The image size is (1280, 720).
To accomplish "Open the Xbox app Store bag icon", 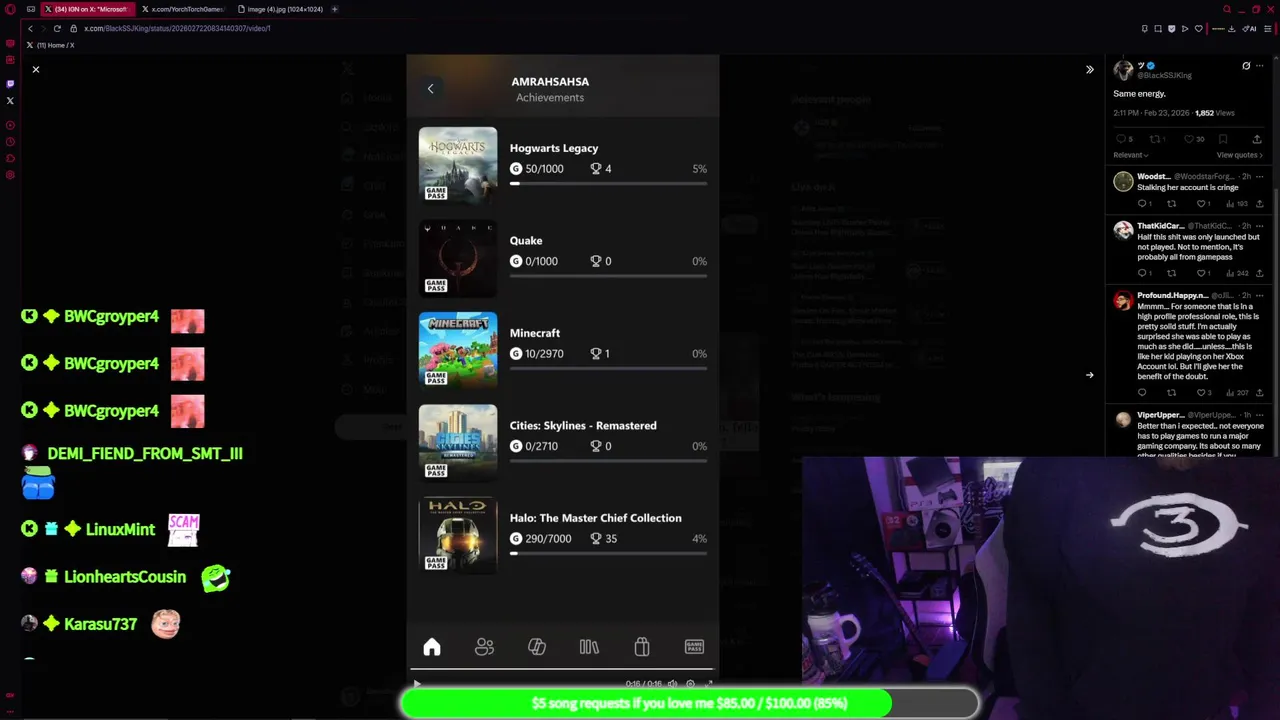I will (642, 647).
